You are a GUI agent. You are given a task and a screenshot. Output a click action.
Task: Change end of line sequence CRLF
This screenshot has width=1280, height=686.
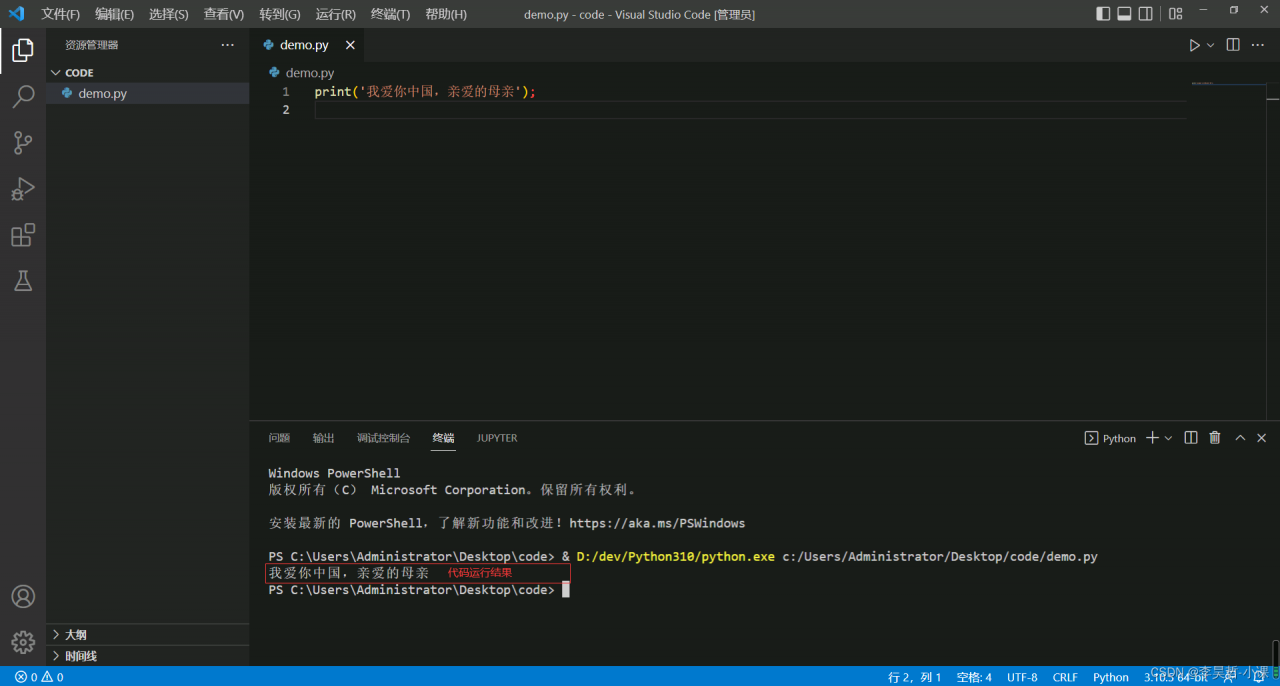[1065, 677]
